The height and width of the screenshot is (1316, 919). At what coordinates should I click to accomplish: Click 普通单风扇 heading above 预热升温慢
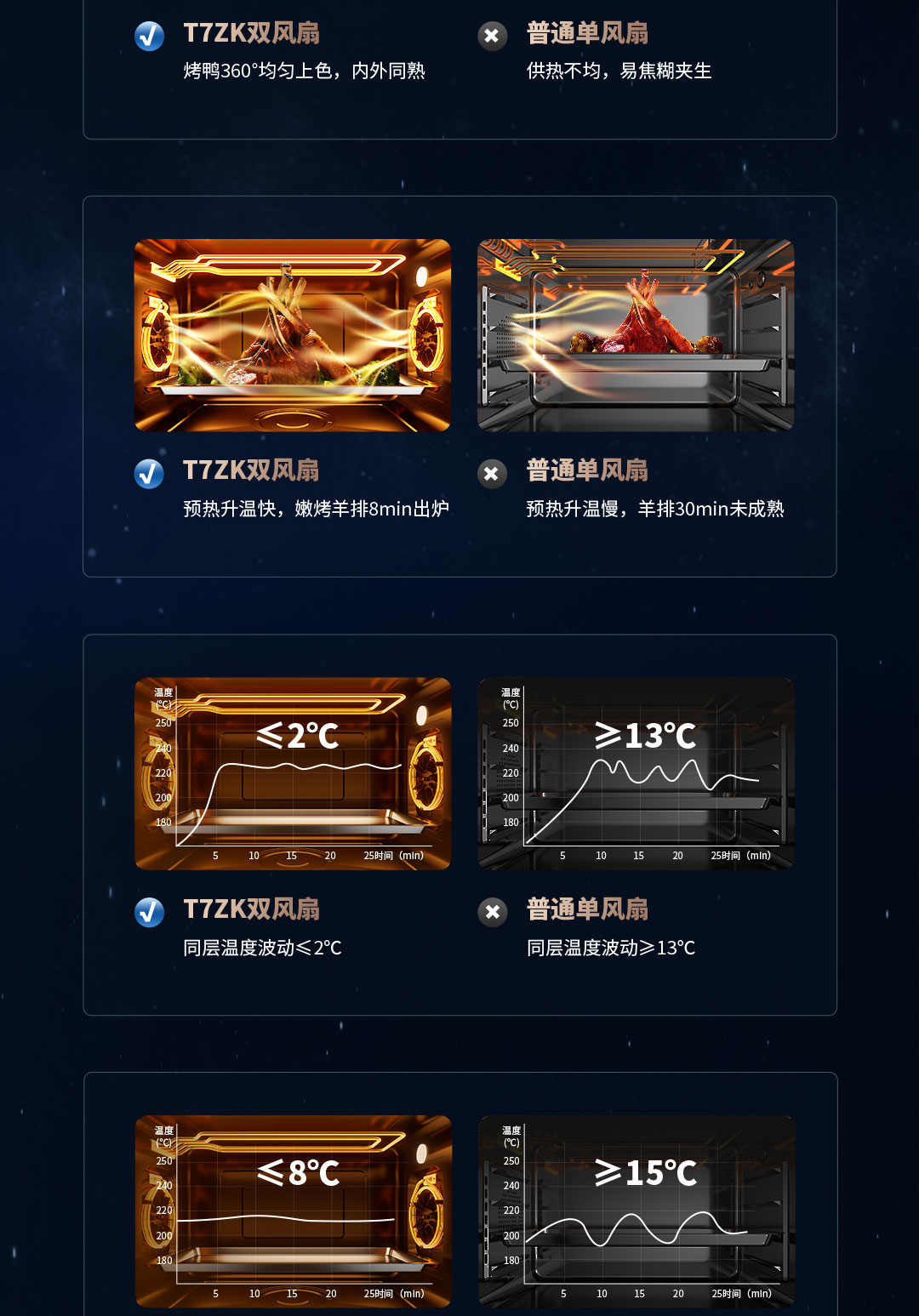click(587, 470)
